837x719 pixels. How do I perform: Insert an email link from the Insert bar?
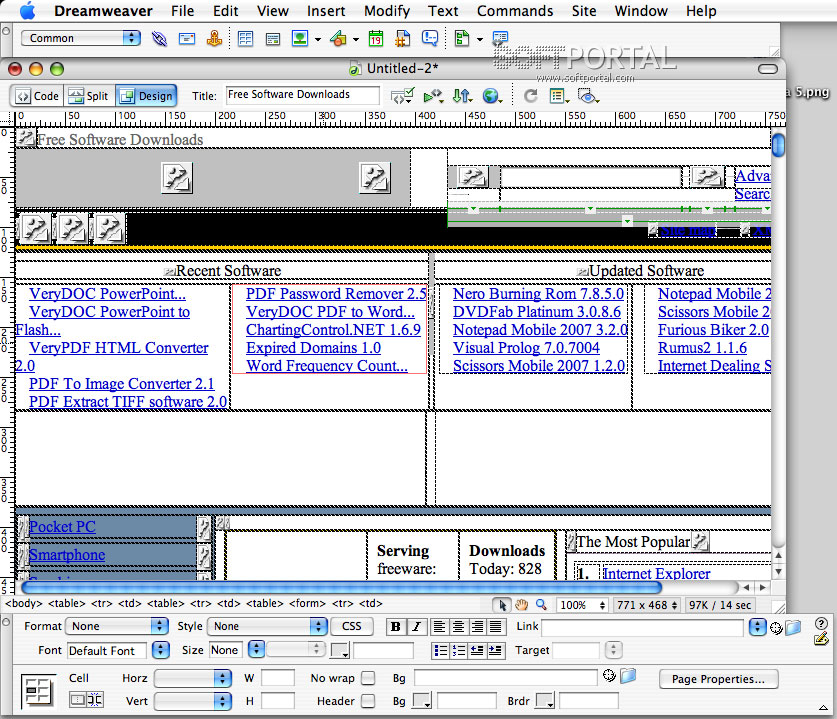[187, 38]
